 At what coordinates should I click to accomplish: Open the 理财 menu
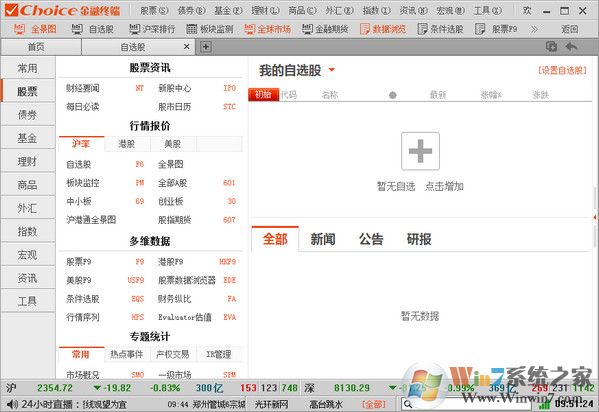(265, 10)
